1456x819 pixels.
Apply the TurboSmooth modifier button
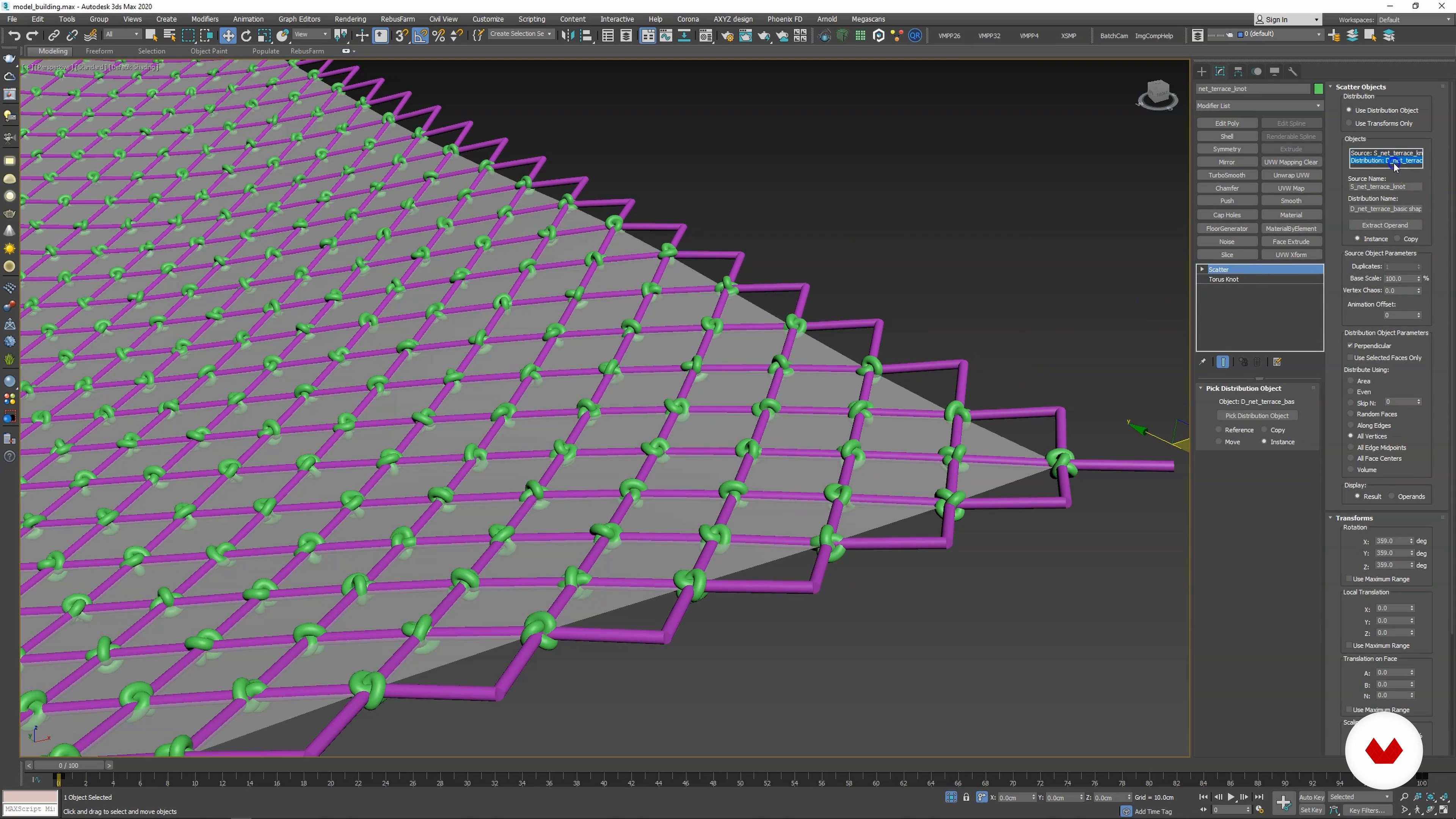point(1227,175)
